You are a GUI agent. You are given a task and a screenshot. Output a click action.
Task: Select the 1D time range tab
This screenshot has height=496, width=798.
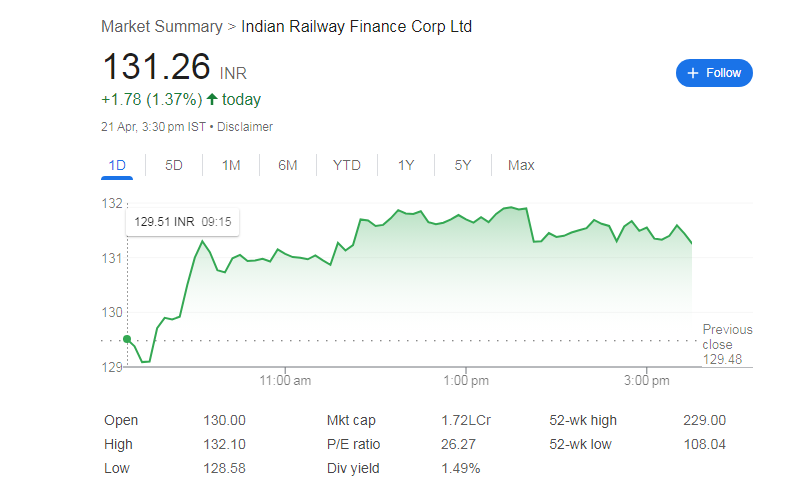(x=117, y=165)
